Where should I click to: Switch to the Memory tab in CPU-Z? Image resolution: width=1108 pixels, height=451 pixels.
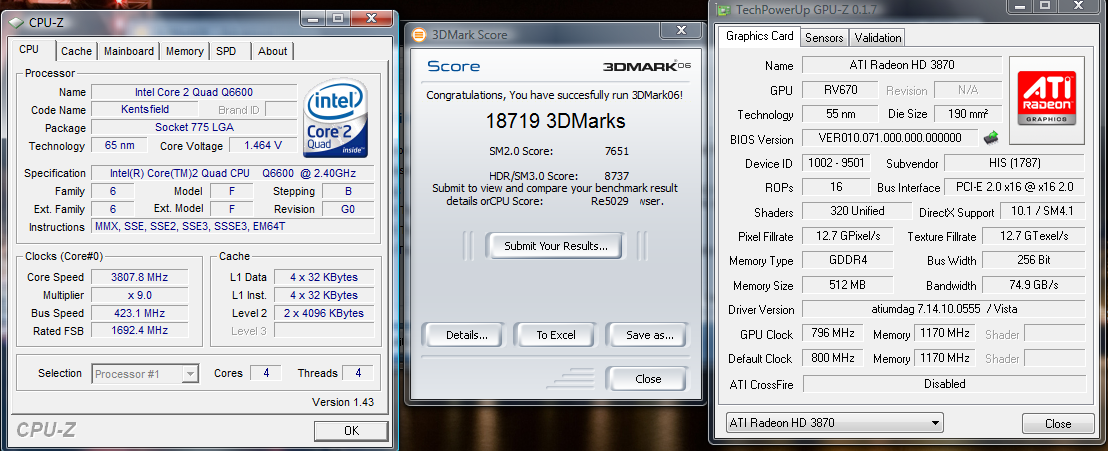coord(184,51)
